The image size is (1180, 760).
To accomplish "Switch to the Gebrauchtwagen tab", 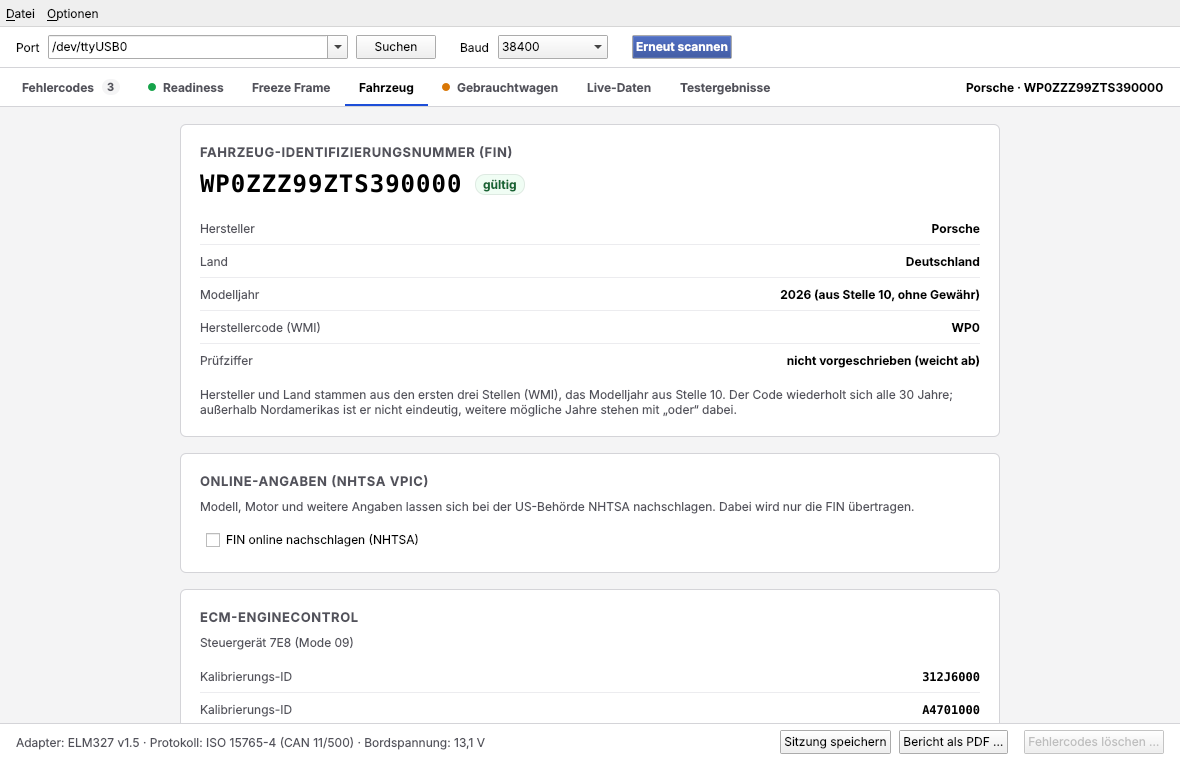I will tap(500, 87).
